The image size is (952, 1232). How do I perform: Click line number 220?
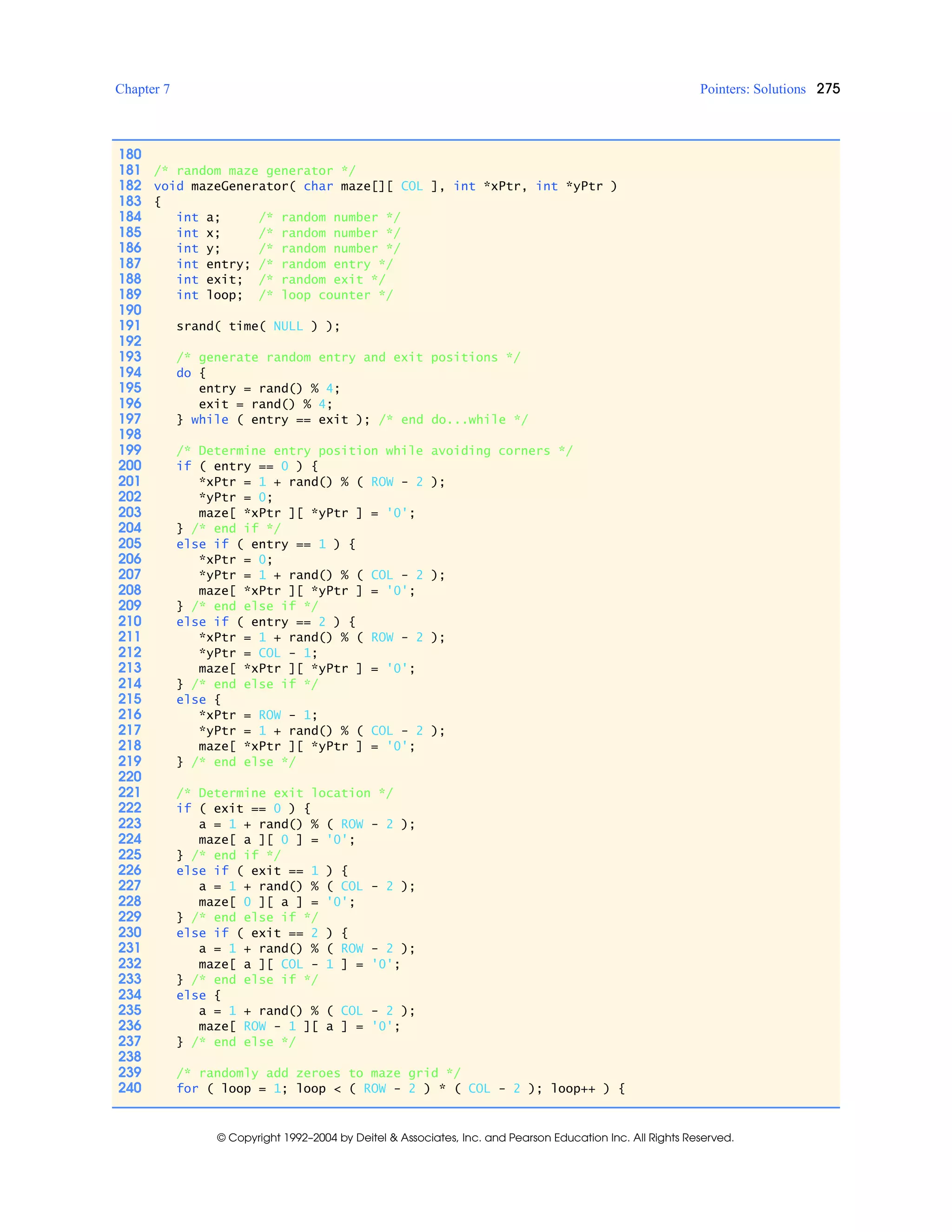click(130, 777)
